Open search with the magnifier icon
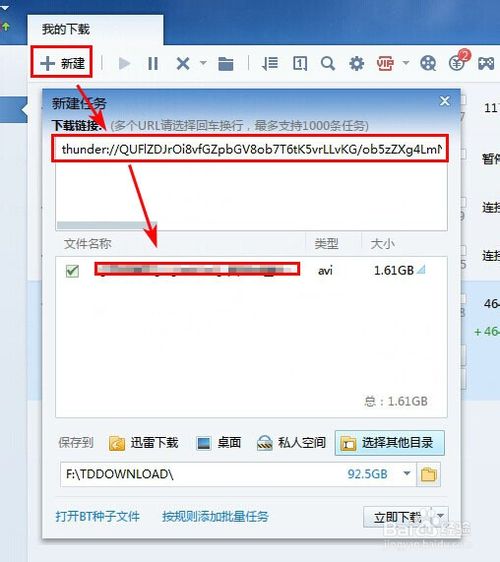 pos(328,64)
